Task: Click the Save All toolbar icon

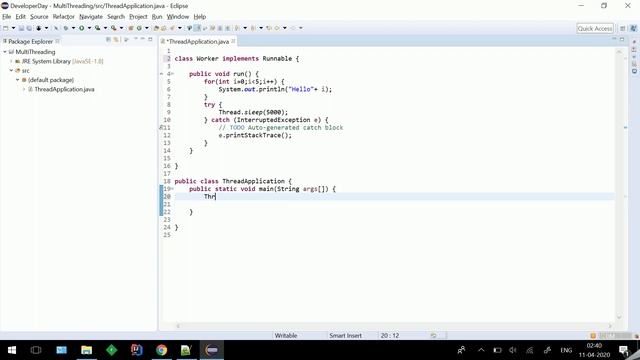Action: tap(29, 28)
